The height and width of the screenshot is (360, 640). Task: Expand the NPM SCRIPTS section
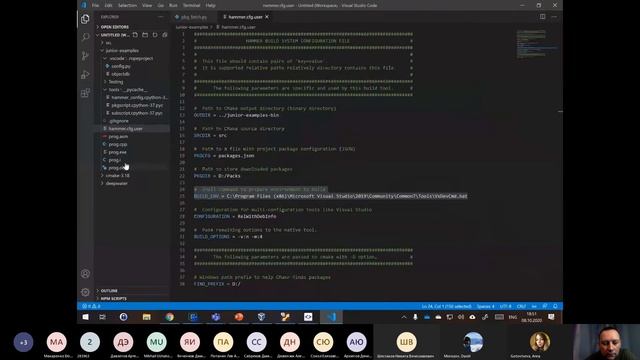click(113, 298)
